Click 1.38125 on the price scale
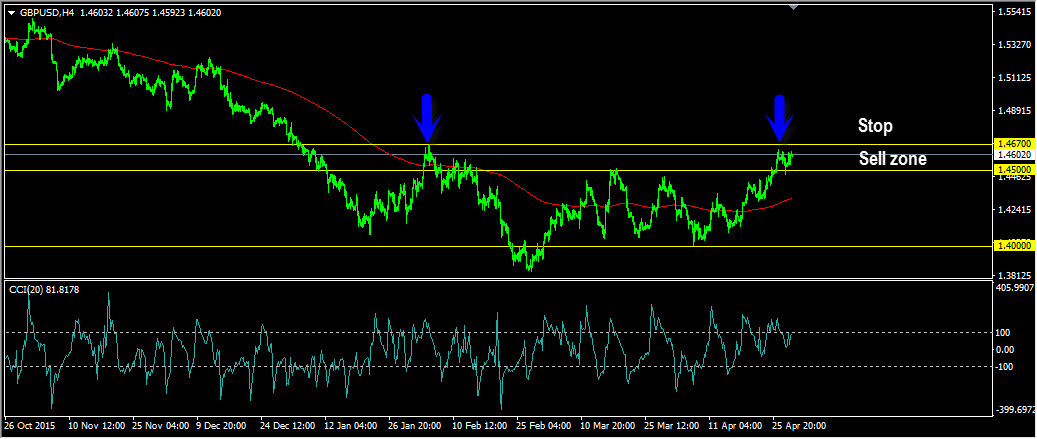The height and width of the screenshot is (439, 1037). [1014, 276]
